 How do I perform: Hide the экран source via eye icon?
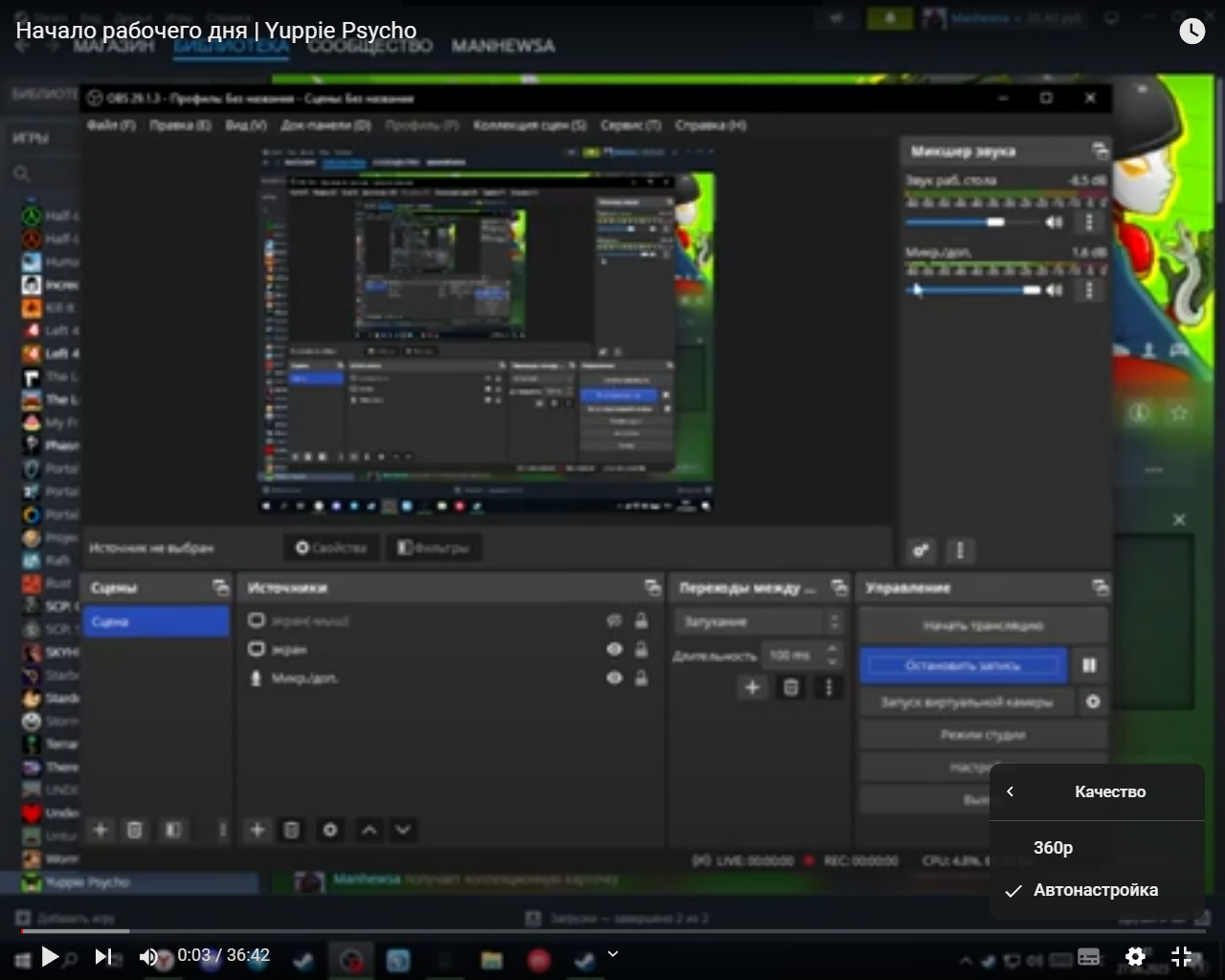click(614, 649)
